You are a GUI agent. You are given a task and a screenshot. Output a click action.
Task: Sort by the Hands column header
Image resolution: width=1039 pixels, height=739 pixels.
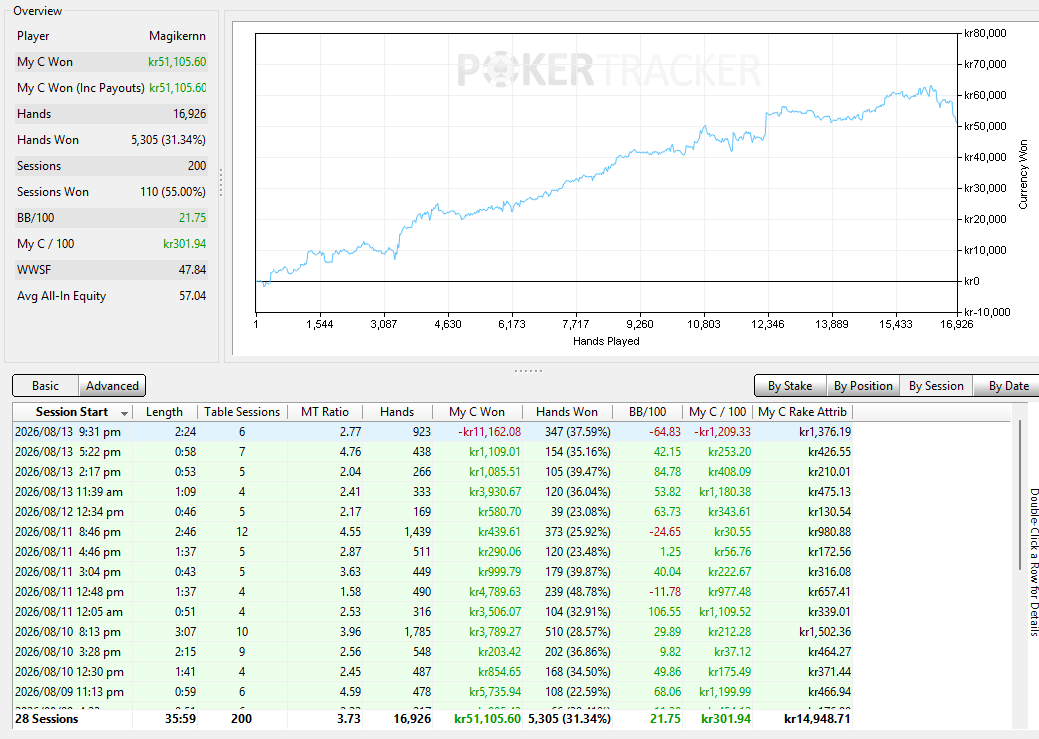(397, 412)
